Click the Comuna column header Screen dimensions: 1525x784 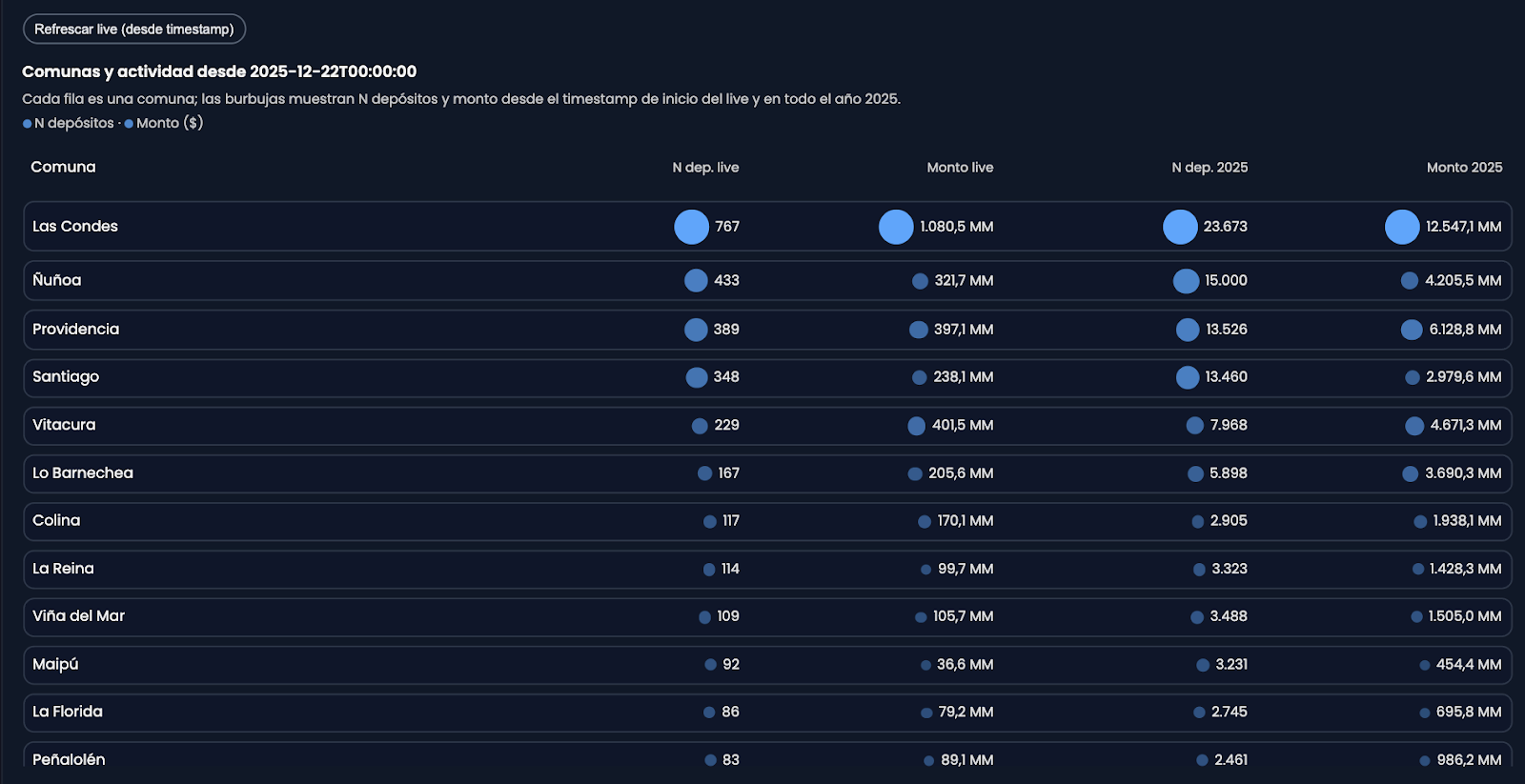[x=63, y=167]
